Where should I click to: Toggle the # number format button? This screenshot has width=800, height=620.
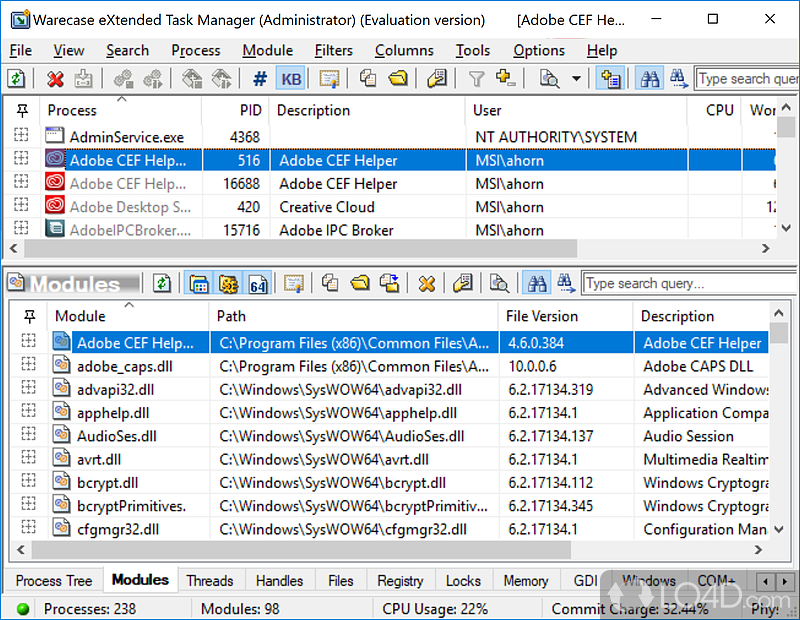(260, 79)
